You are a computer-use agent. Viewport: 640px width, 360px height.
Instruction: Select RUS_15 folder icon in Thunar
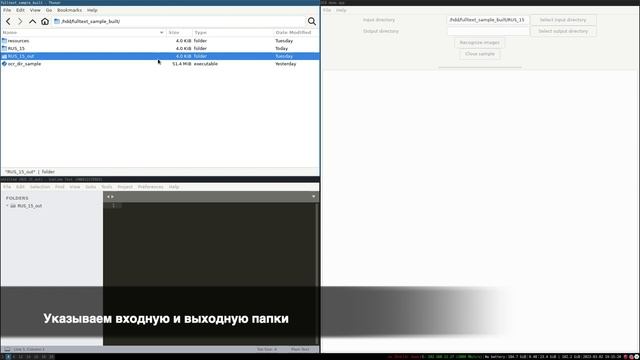(4, 48)
